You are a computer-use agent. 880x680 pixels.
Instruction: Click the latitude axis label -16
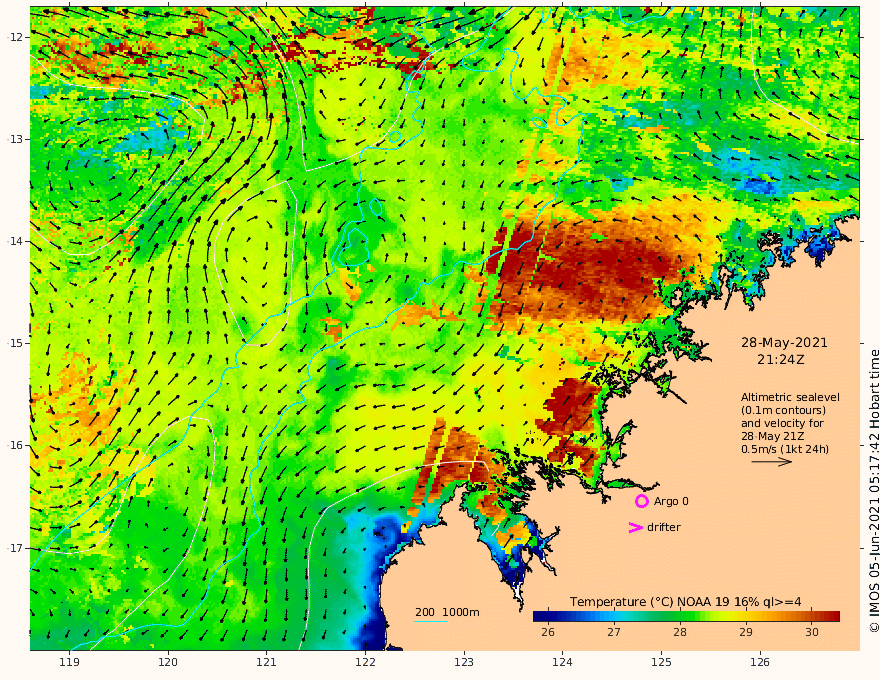coord(15,445)
